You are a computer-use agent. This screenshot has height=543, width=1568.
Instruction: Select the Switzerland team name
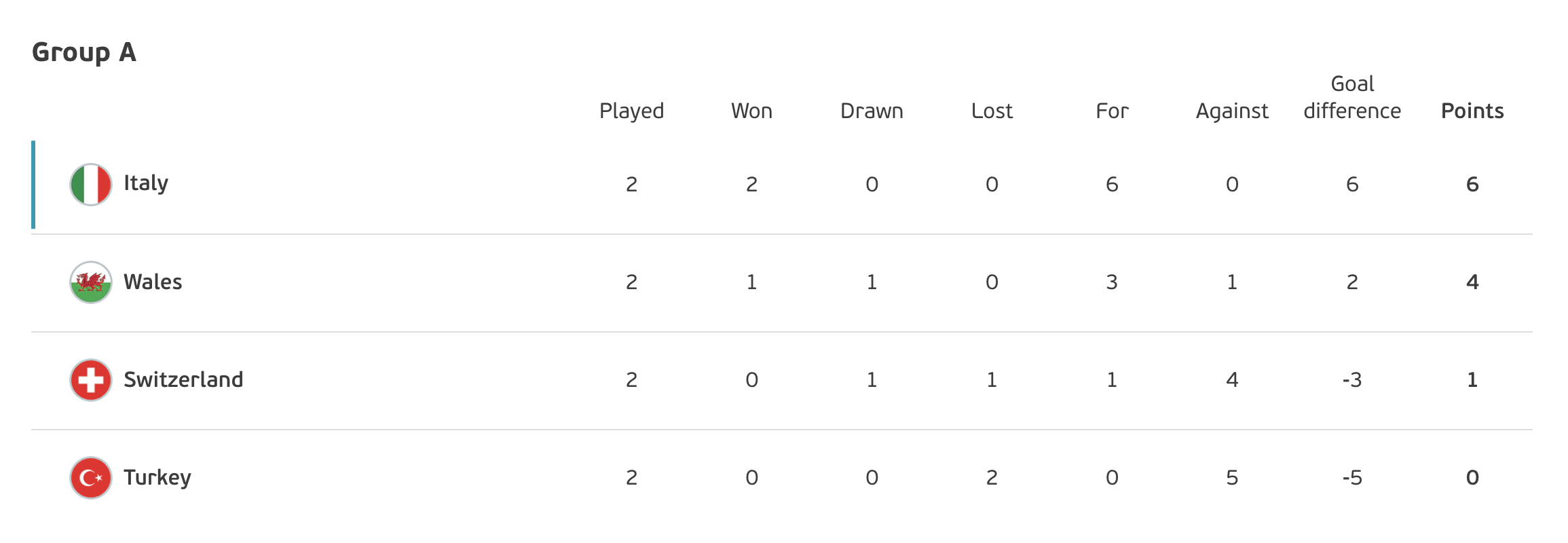tap(183, 379)
